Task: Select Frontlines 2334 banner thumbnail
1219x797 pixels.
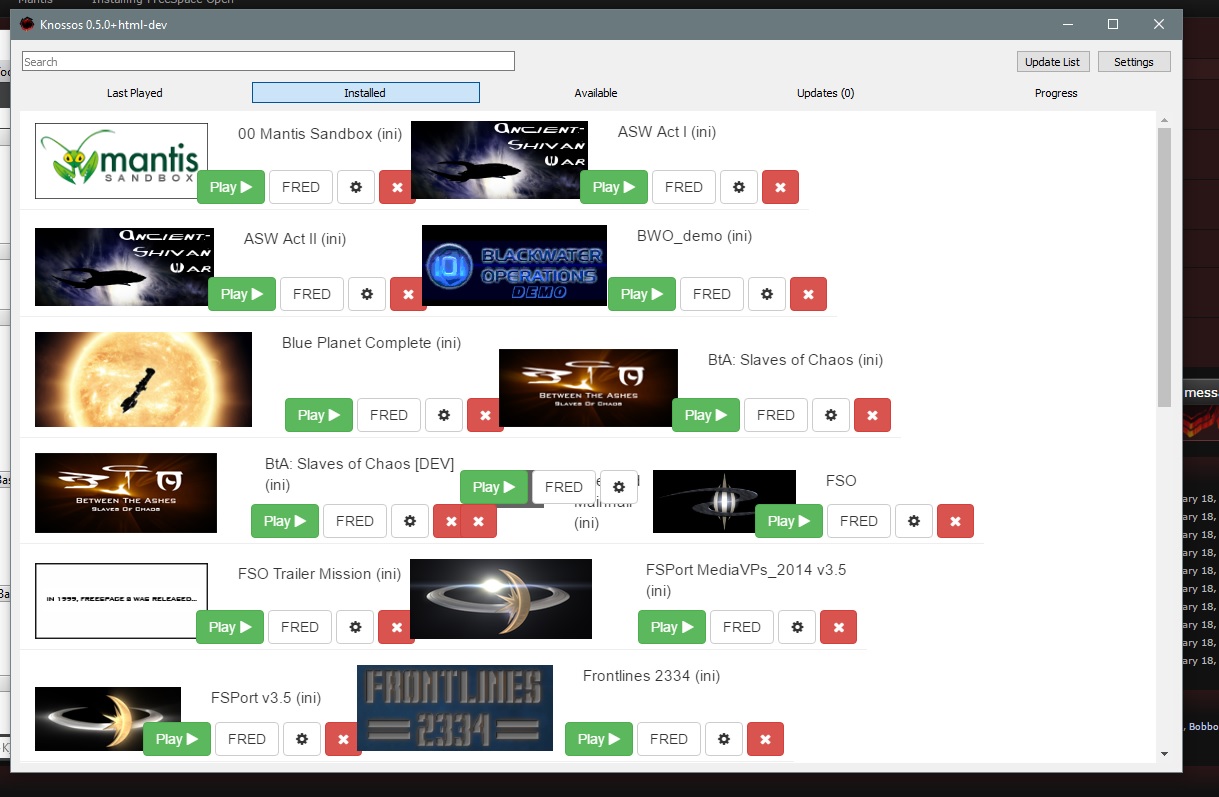Action: pyautogui.click(x=455, y=707)
